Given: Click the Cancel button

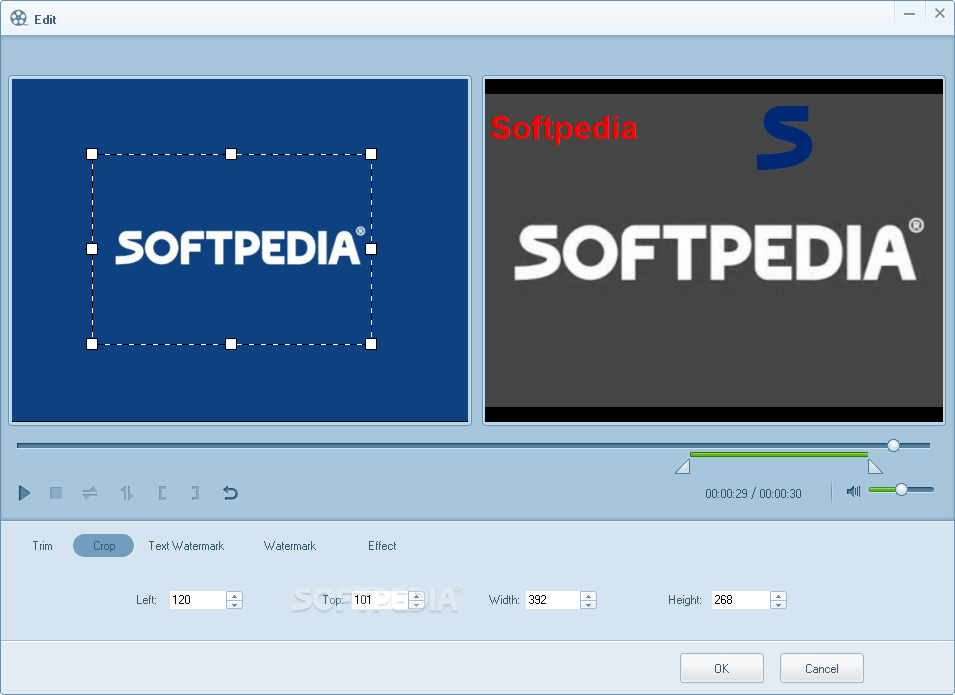Looking at the screenshot, I should (822, 668).
